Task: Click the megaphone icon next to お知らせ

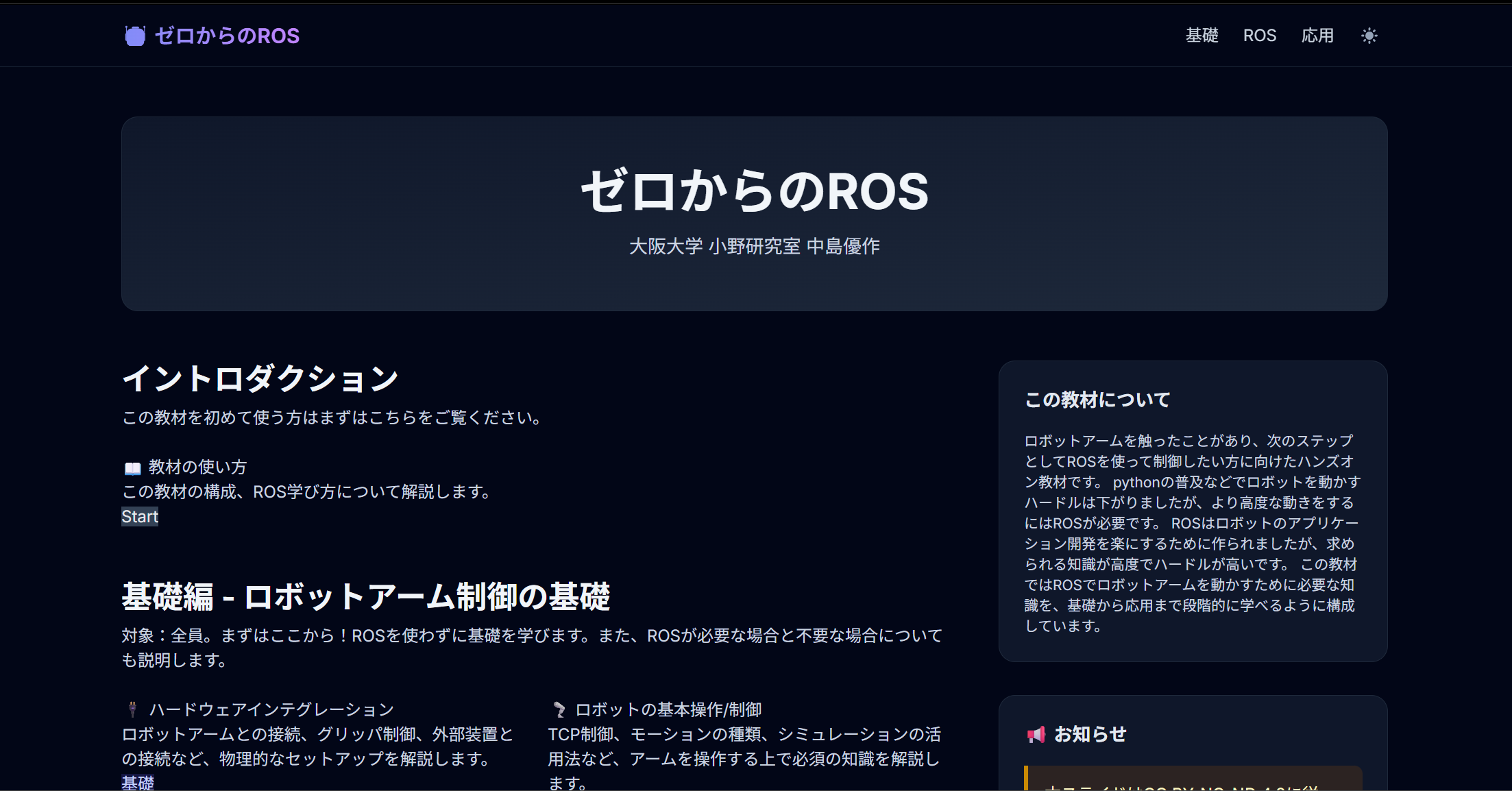Action: coord(1037,734)
